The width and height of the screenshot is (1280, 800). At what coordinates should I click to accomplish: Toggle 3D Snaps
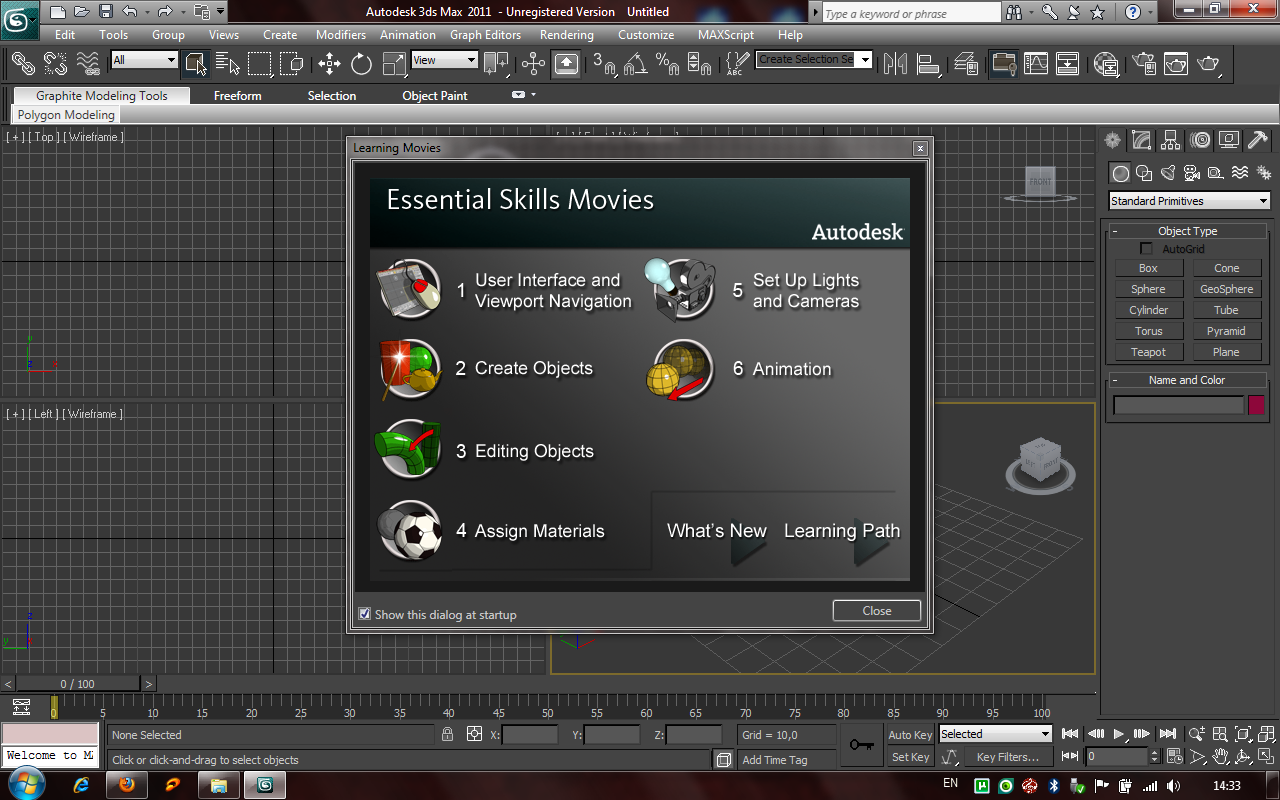(x=604, y=63)
